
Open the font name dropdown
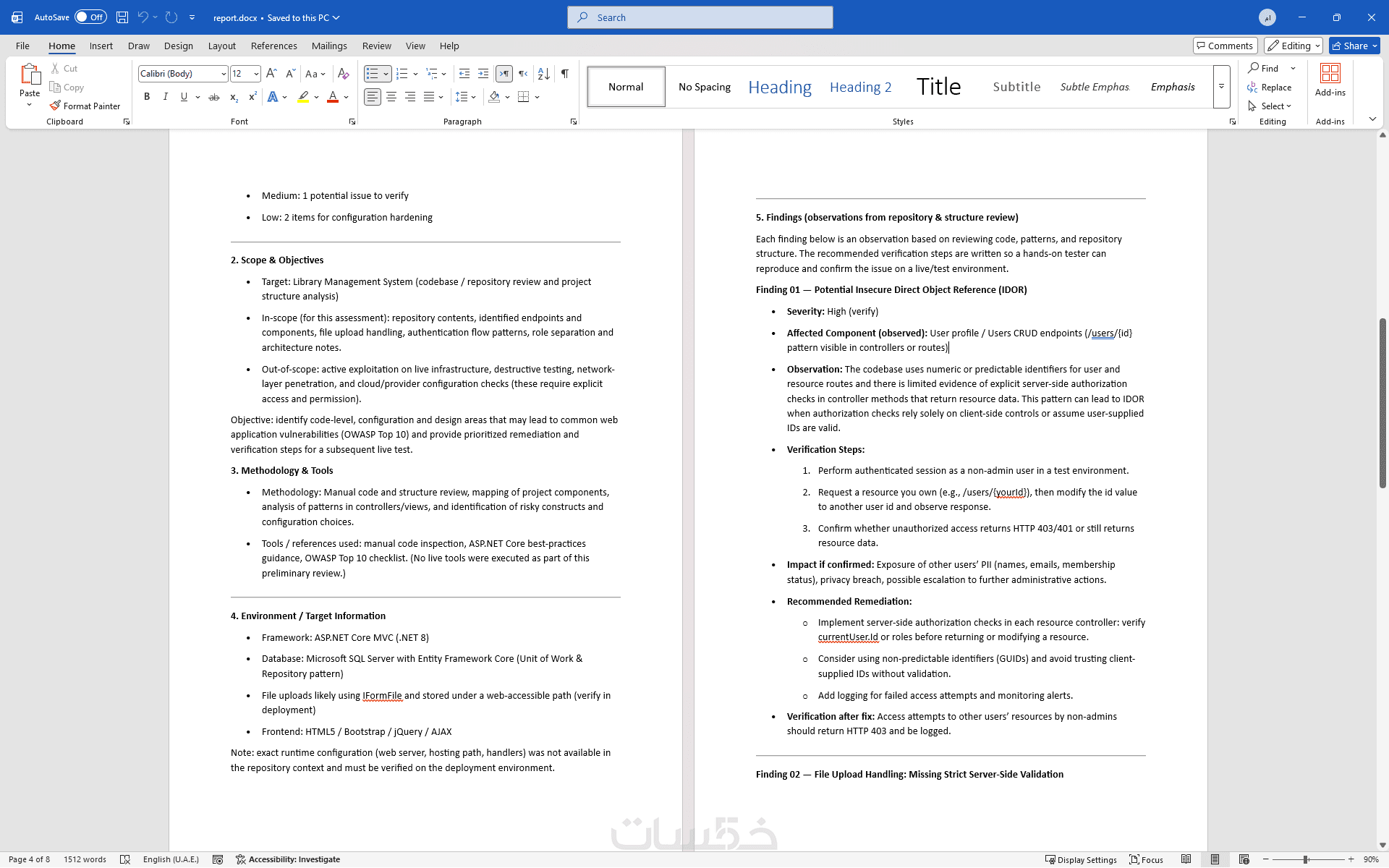(224, 74)
